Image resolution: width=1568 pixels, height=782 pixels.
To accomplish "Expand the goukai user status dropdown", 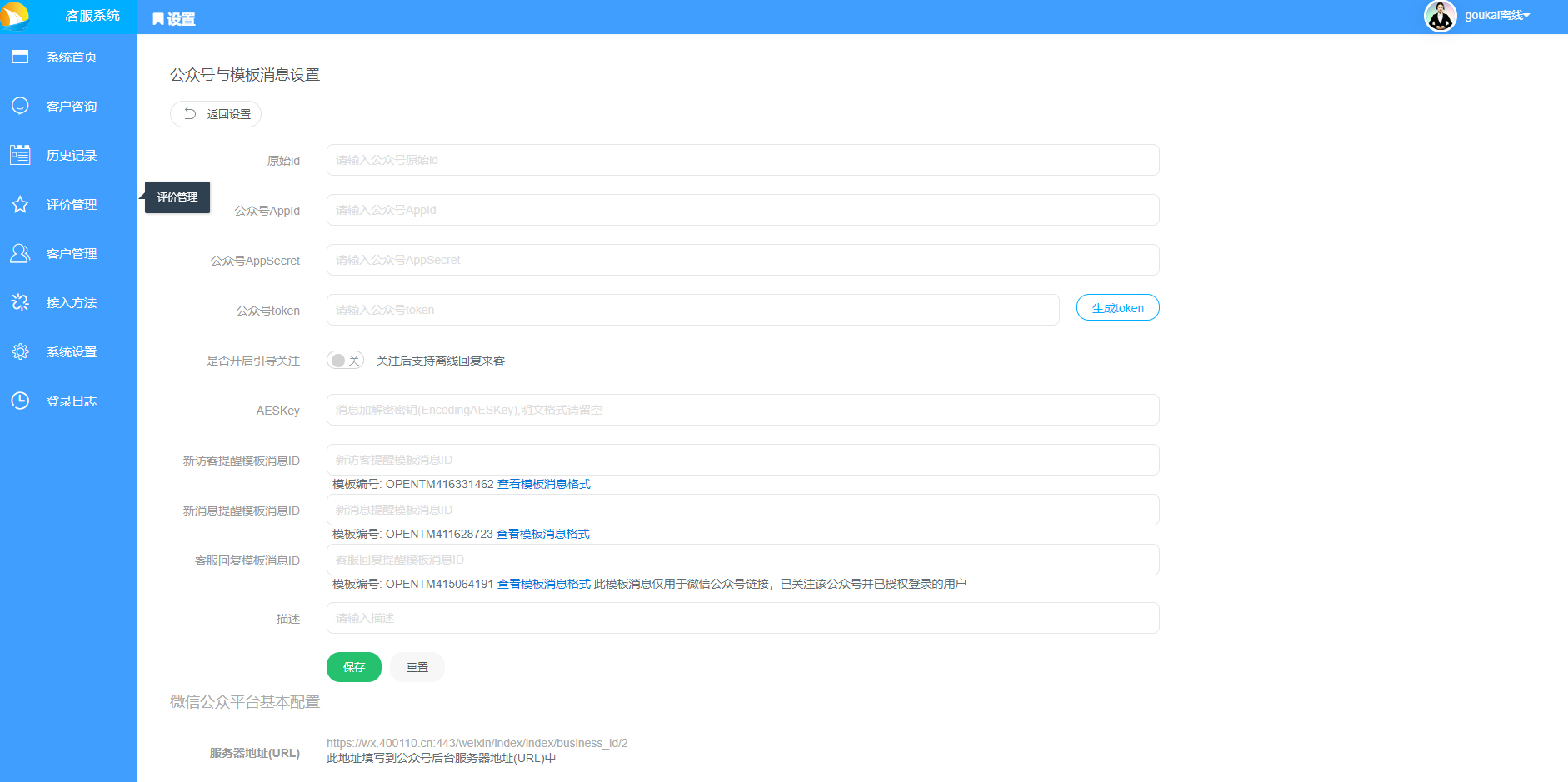I will [x=1497, y=15].
